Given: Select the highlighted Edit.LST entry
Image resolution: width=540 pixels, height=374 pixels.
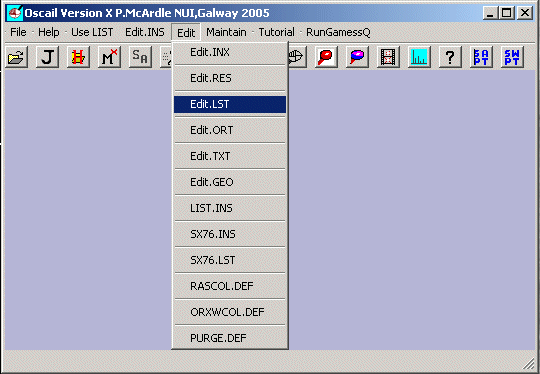Looking at the screenshot, I should click(230, 104).
